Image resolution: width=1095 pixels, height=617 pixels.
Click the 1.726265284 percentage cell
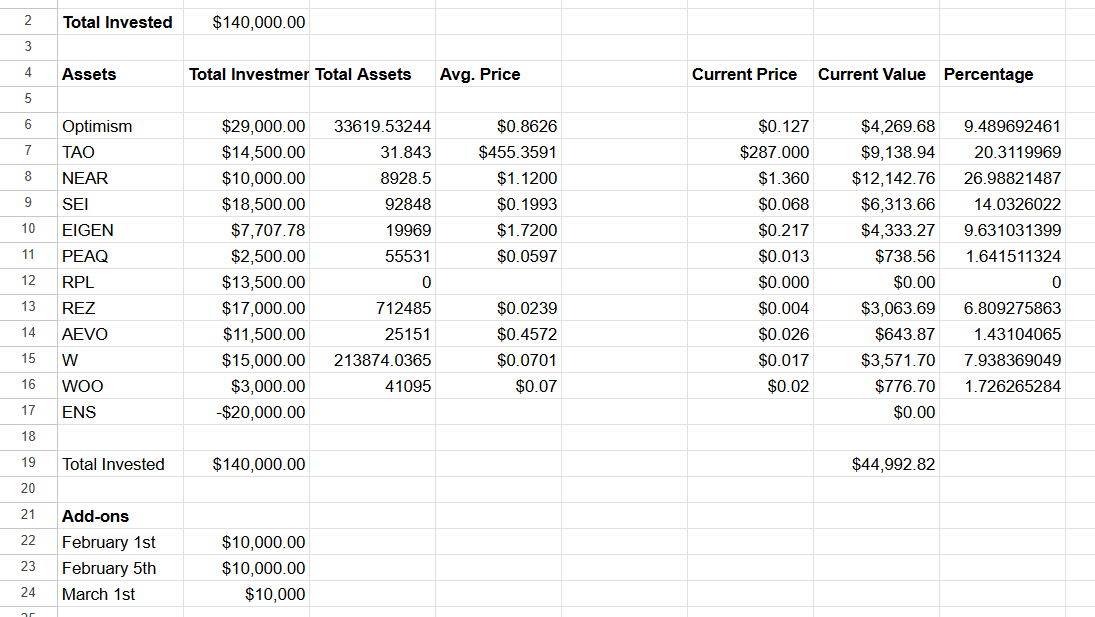click(1002, 386)
